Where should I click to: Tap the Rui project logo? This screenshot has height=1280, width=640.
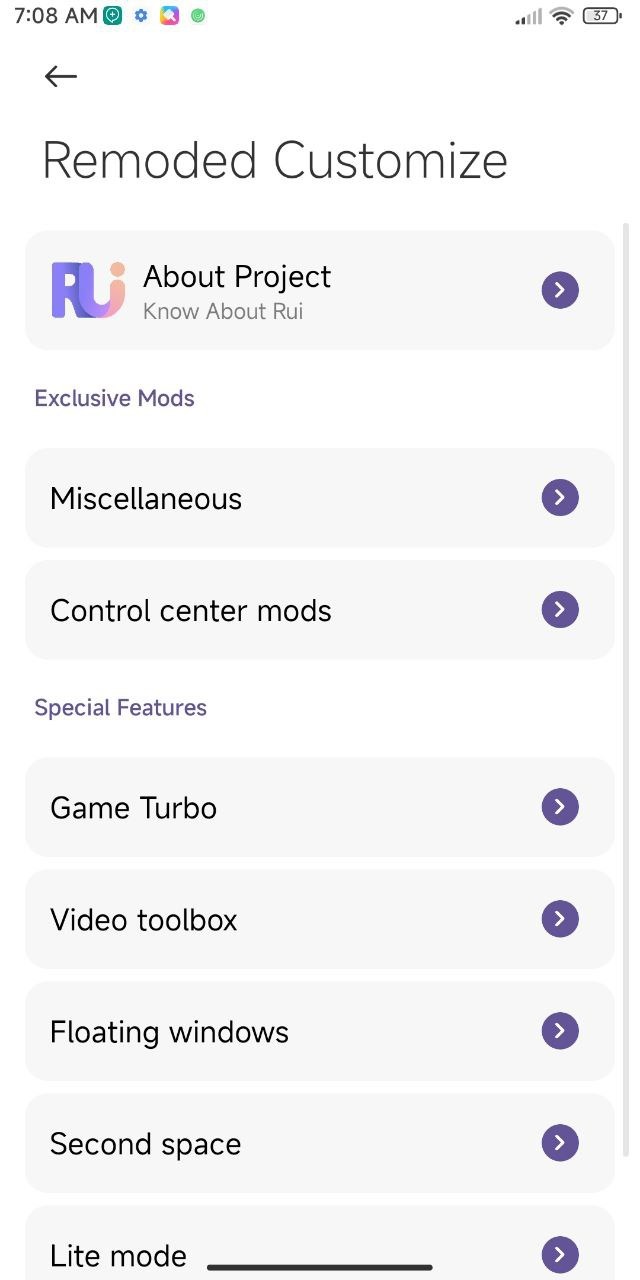[x=88, y=290]
